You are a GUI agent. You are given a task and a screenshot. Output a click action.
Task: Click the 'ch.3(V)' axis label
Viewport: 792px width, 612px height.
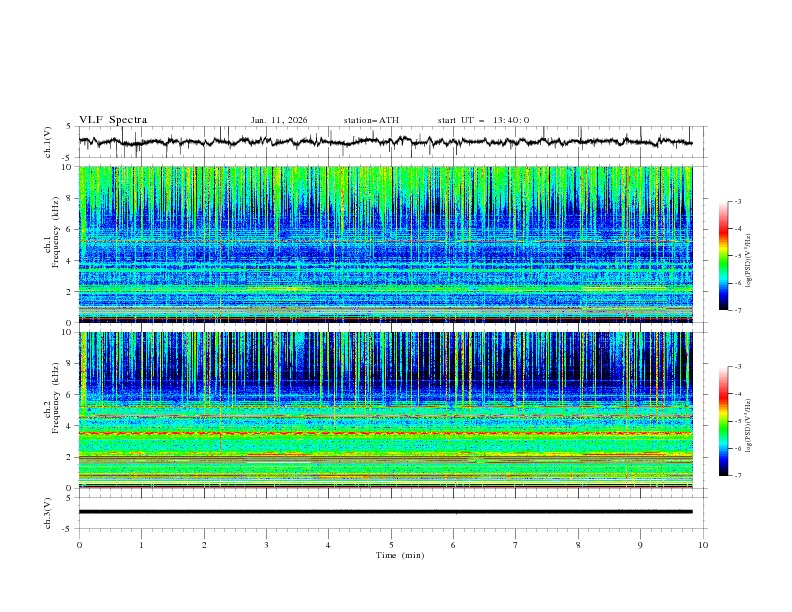(x=48, y=513)
